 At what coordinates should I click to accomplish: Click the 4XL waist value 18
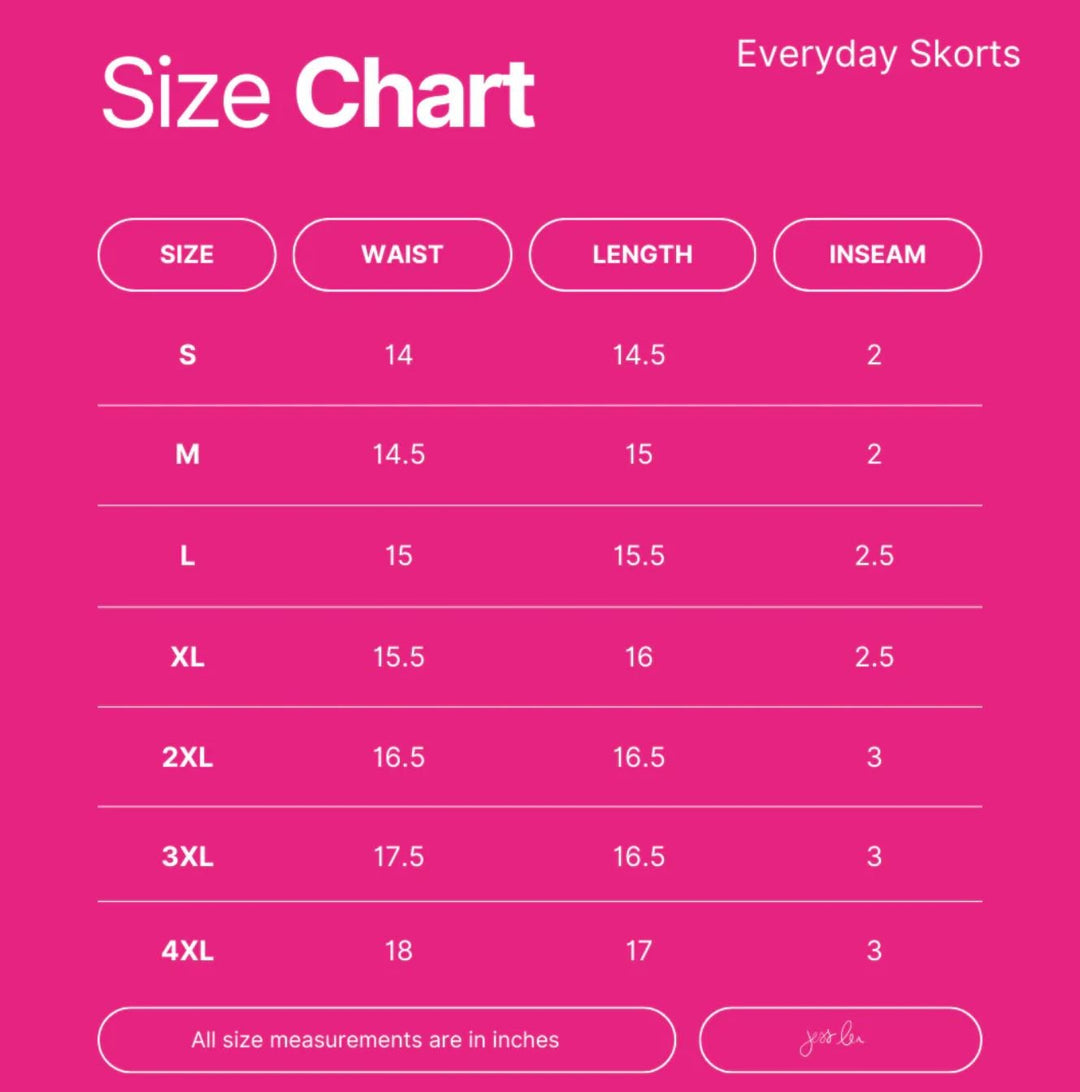(x=399, y=950)
